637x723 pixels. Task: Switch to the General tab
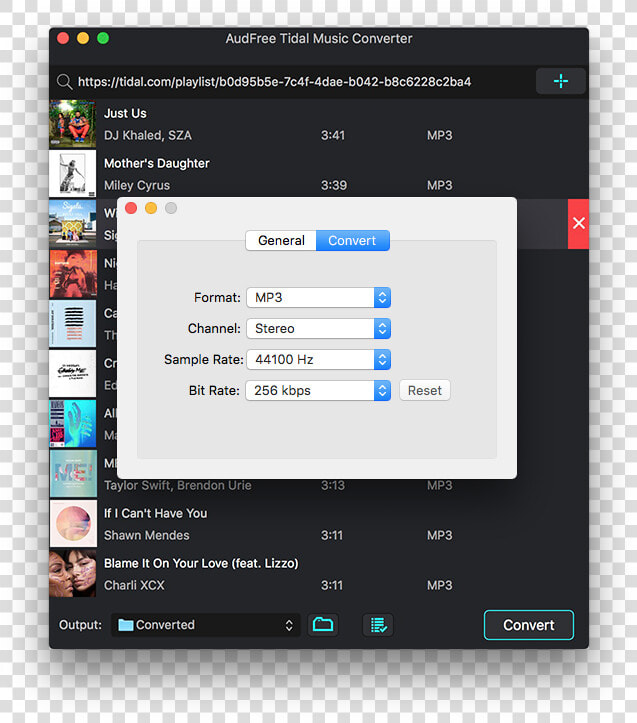(281, 240)
